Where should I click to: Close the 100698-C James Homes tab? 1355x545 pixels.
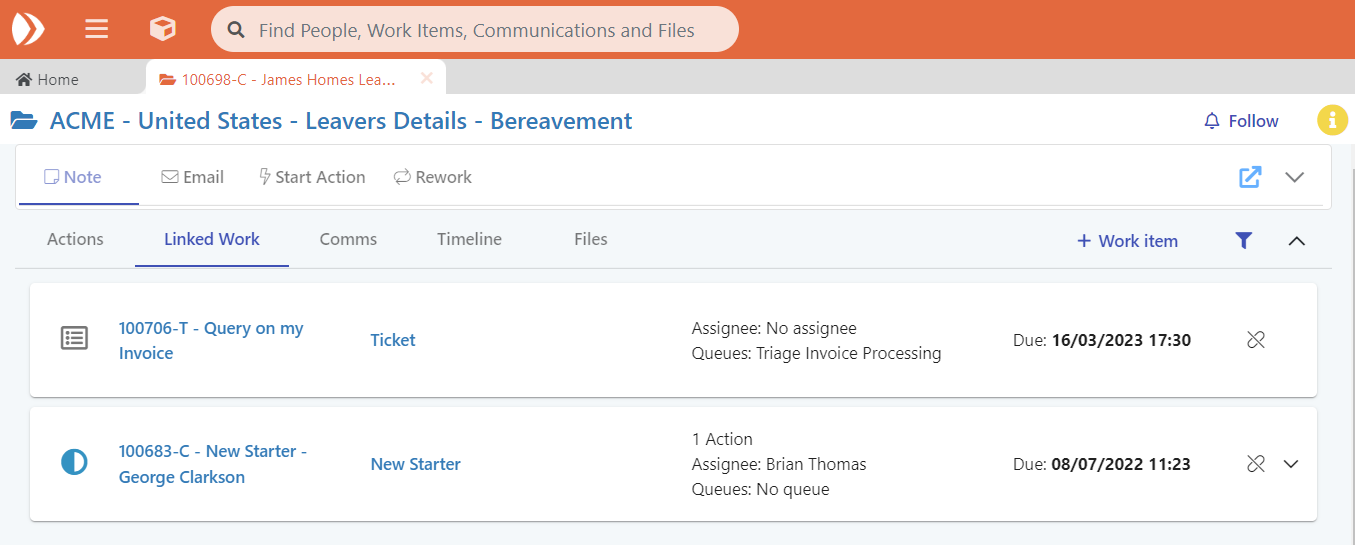click(x=427, y=78)
